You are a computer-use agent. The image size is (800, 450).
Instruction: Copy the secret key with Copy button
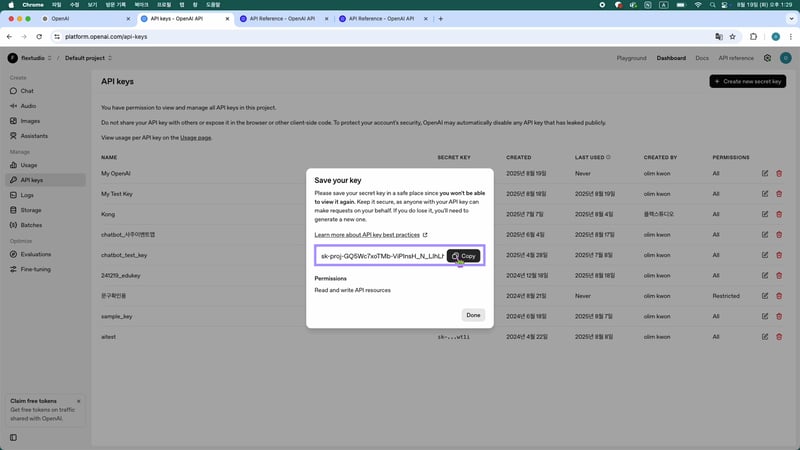463,256
